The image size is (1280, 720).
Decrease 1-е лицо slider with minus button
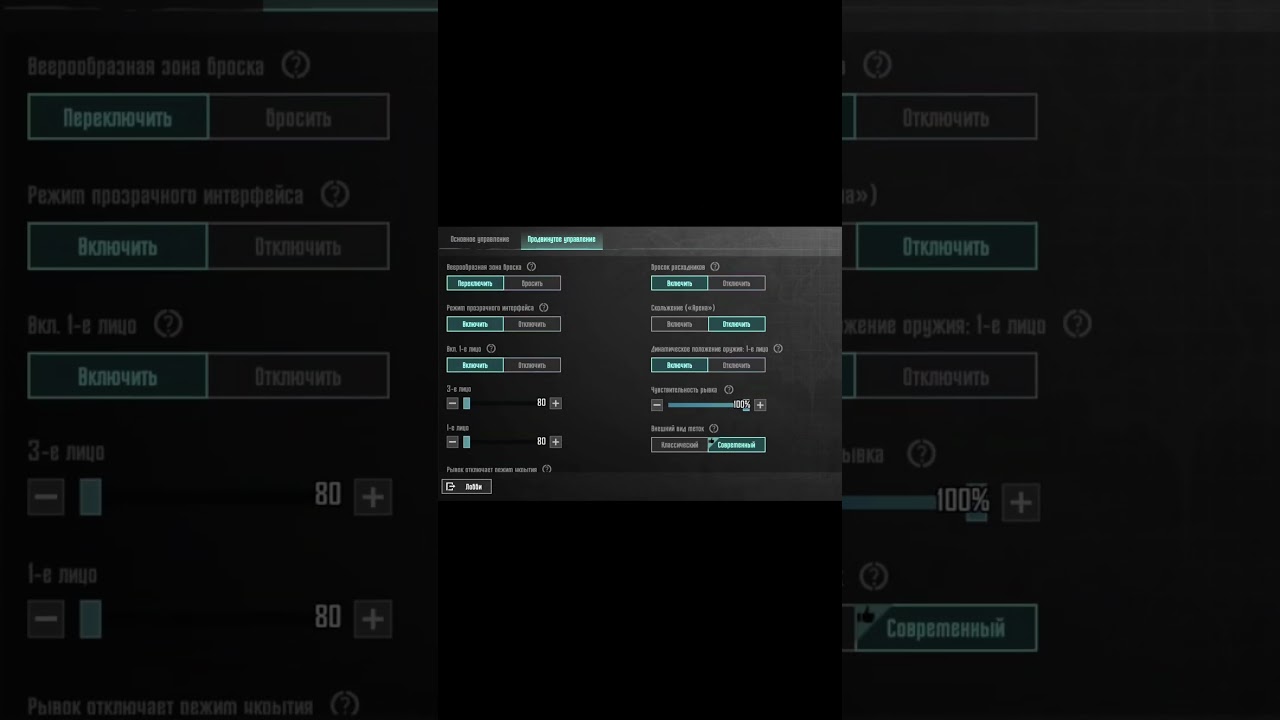click(x=452, y=442)
